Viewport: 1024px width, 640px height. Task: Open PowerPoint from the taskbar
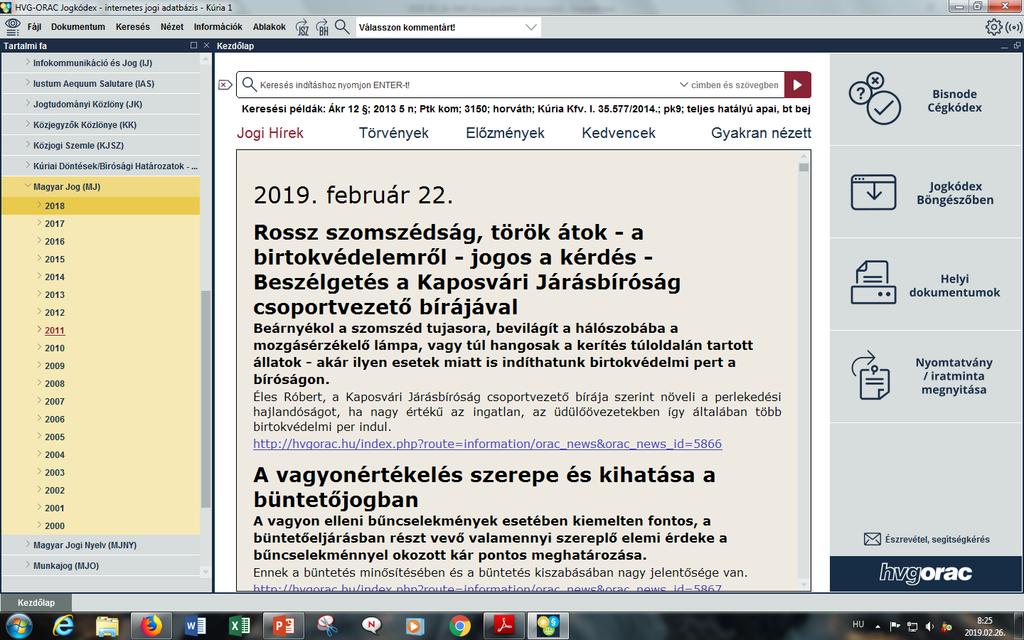coord(283,626)
